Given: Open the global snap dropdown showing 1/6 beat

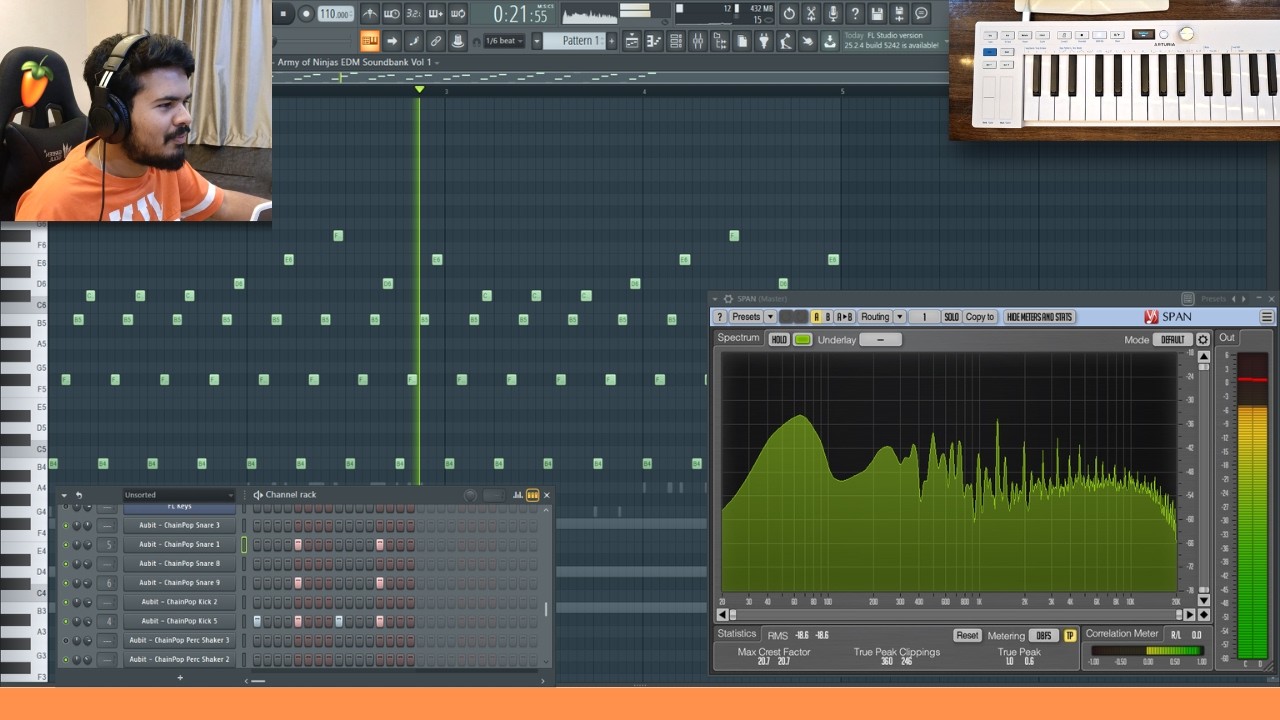Looking at the screenshot, I should coord(505,41).
